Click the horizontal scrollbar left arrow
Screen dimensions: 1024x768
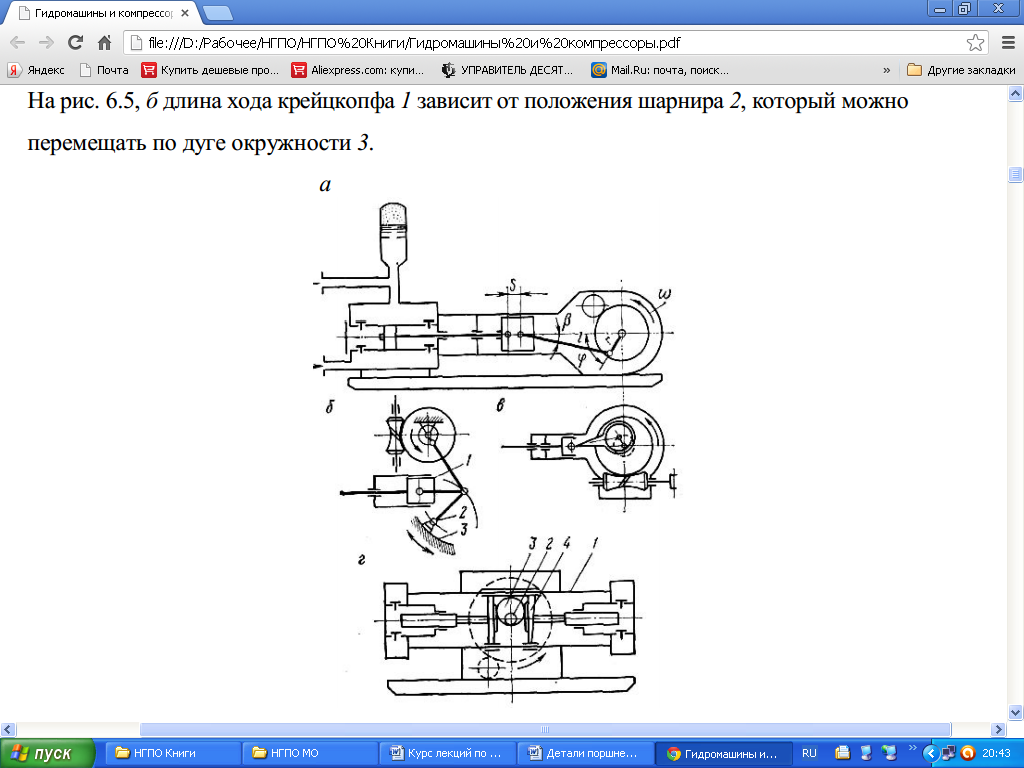pos(8,729)
